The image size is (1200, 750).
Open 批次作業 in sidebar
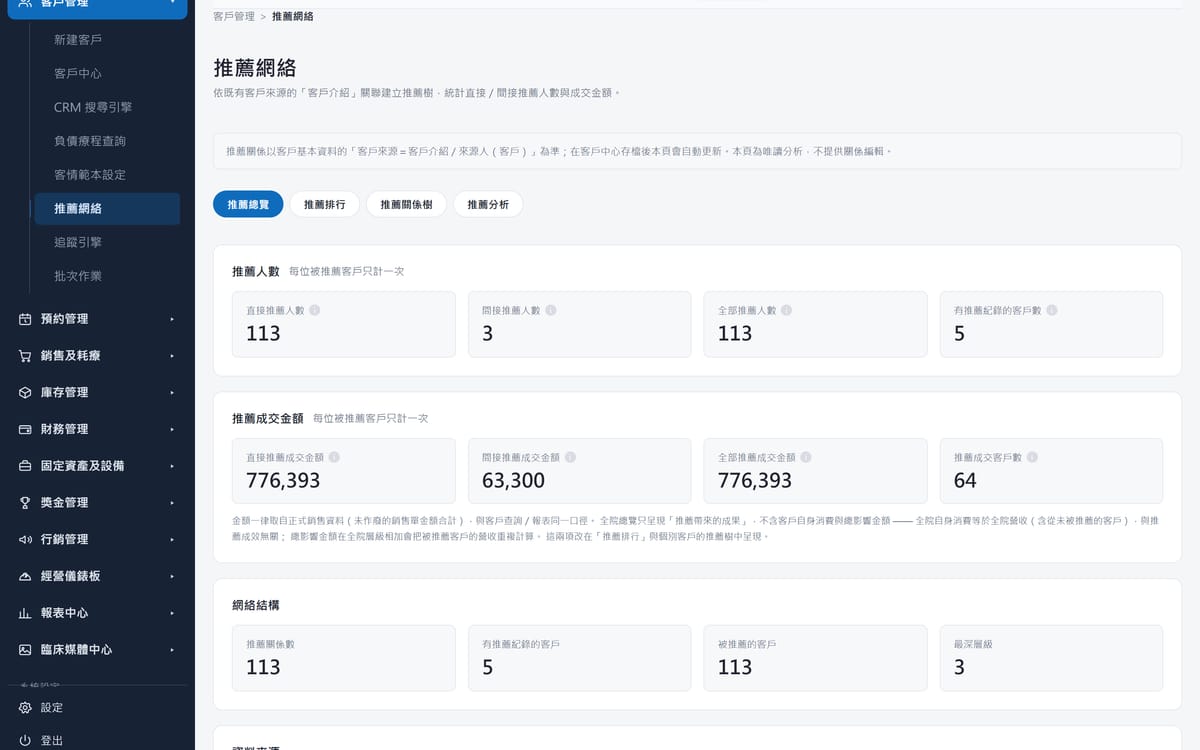pyautogui.click(x=105, y=276)
